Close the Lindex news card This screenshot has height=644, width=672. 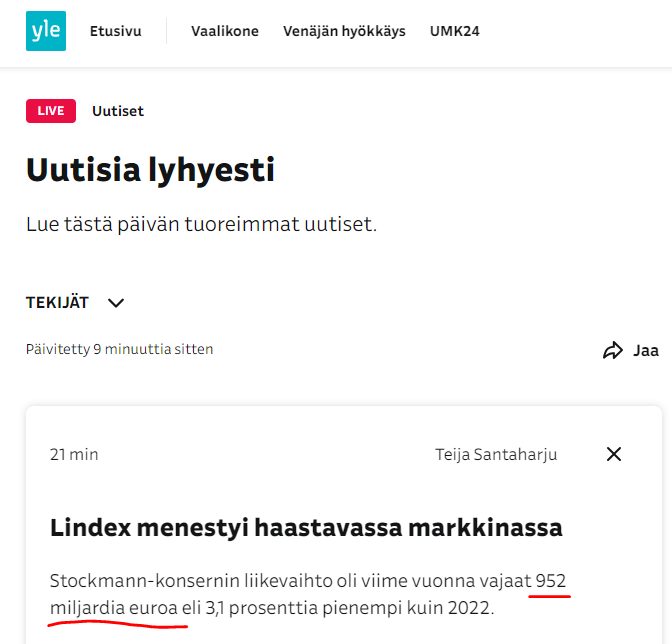pyautogui.click(x=614, y=454)
